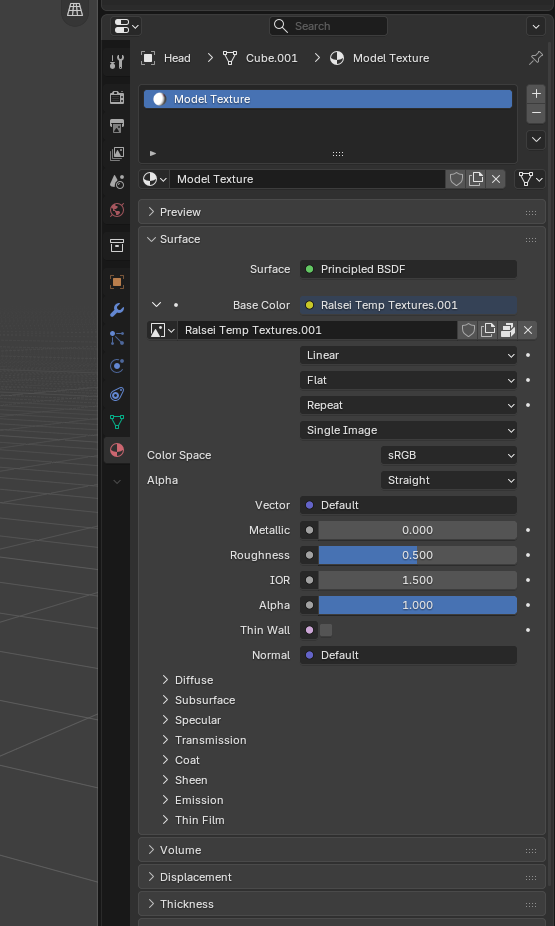
Task: Open the Collection properties tab
Action: [x=117, y=246]
